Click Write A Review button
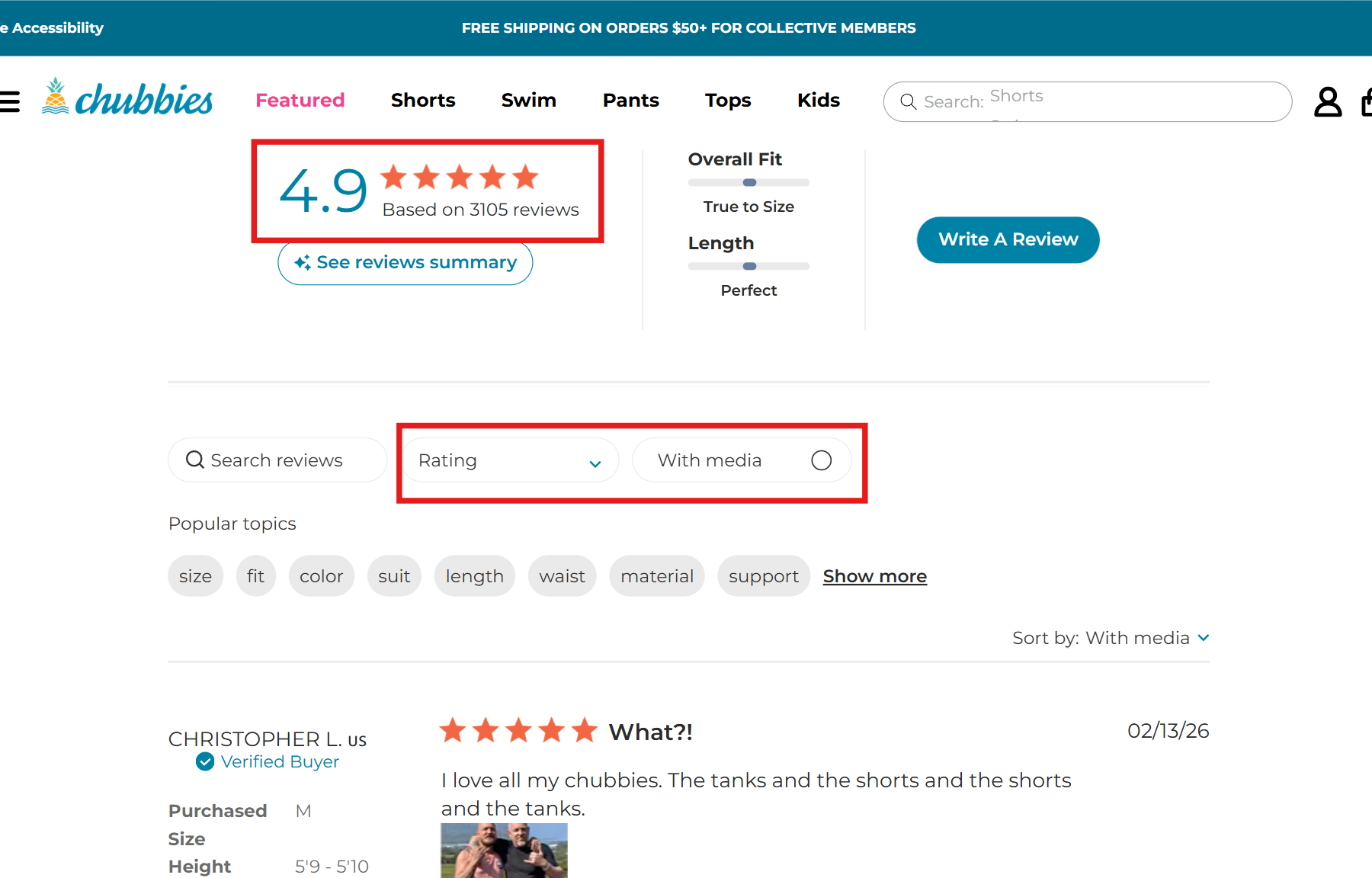This screenshot has height=878, width=1372. pos(1008,240)
